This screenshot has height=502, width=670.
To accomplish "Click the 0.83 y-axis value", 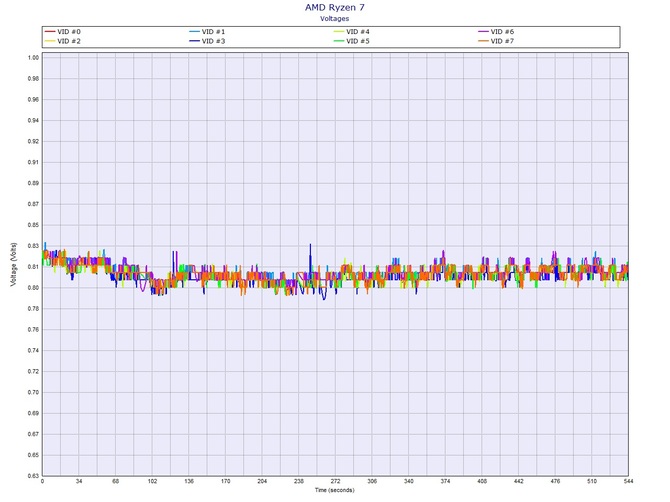I will click(33, 246).
